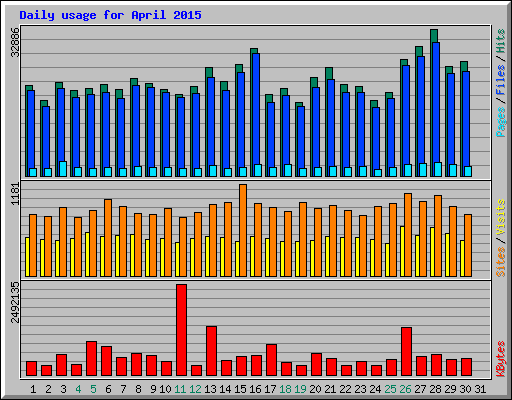This screenshot has width=512, height=400.
Task: Click the orange visits bar for day 26
Action: pos(408,235)
